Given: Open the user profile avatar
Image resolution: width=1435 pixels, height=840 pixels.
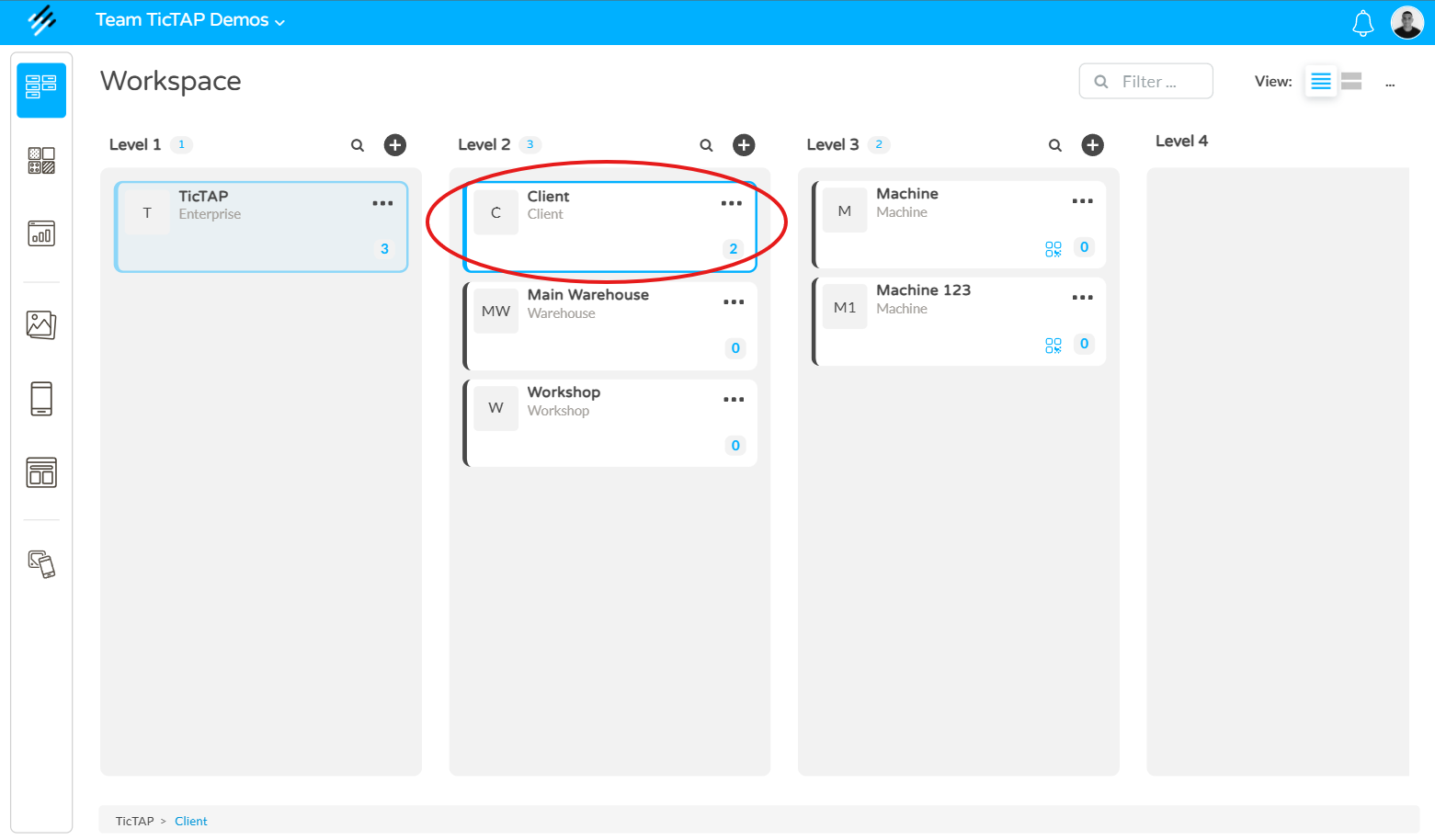Looking at the screenshot, I should 1407,22.
